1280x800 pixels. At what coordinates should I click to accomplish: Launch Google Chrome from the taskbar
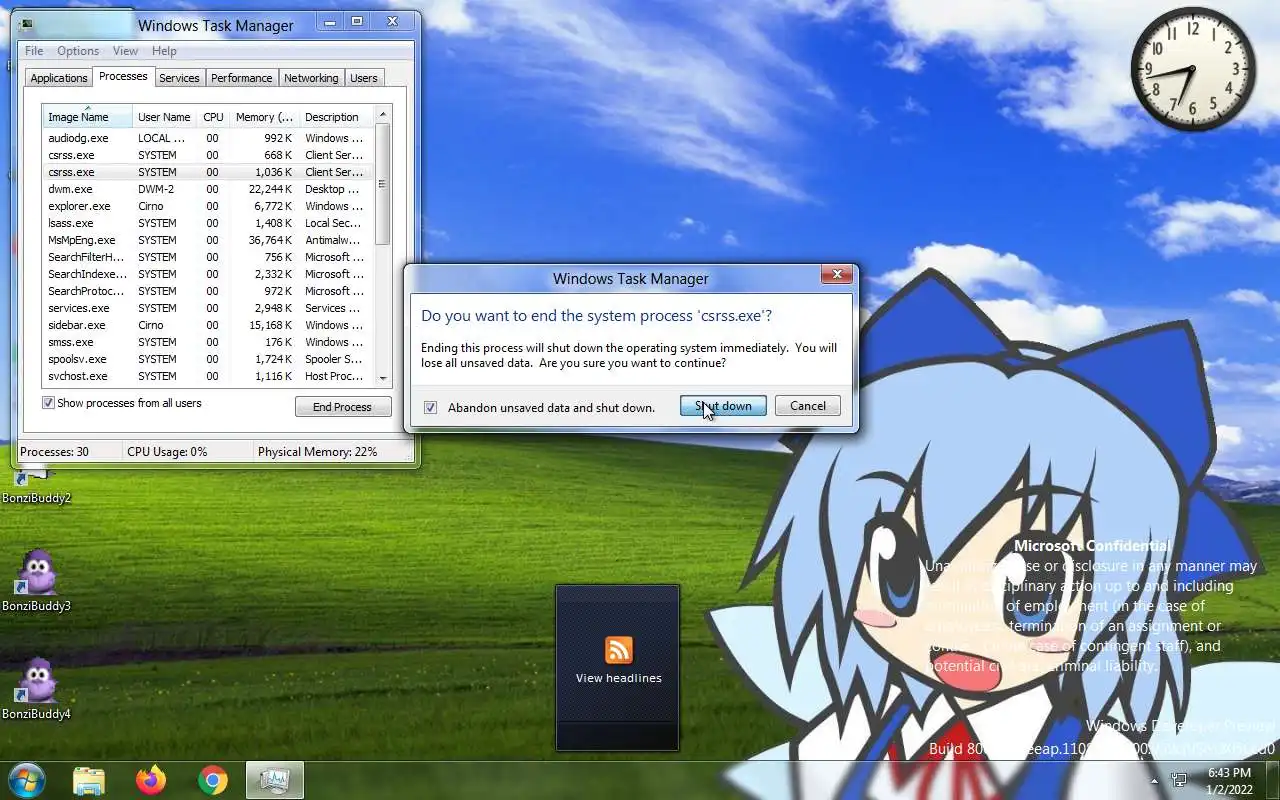coord(212,780)
